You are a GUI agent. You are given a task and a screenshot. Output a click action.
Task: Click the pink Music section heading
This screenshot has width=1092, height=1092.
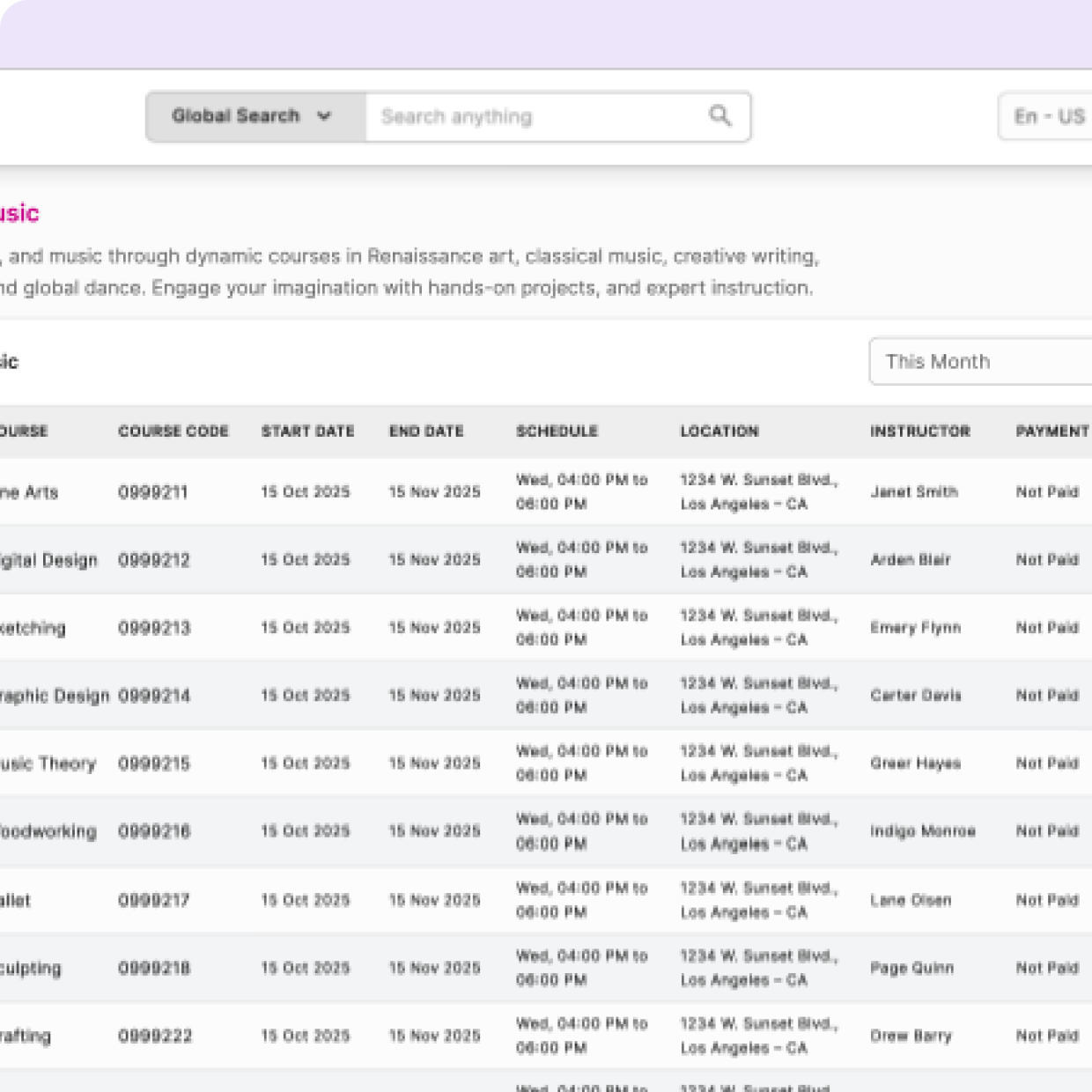pyautogui.click(x=21, y=212)
